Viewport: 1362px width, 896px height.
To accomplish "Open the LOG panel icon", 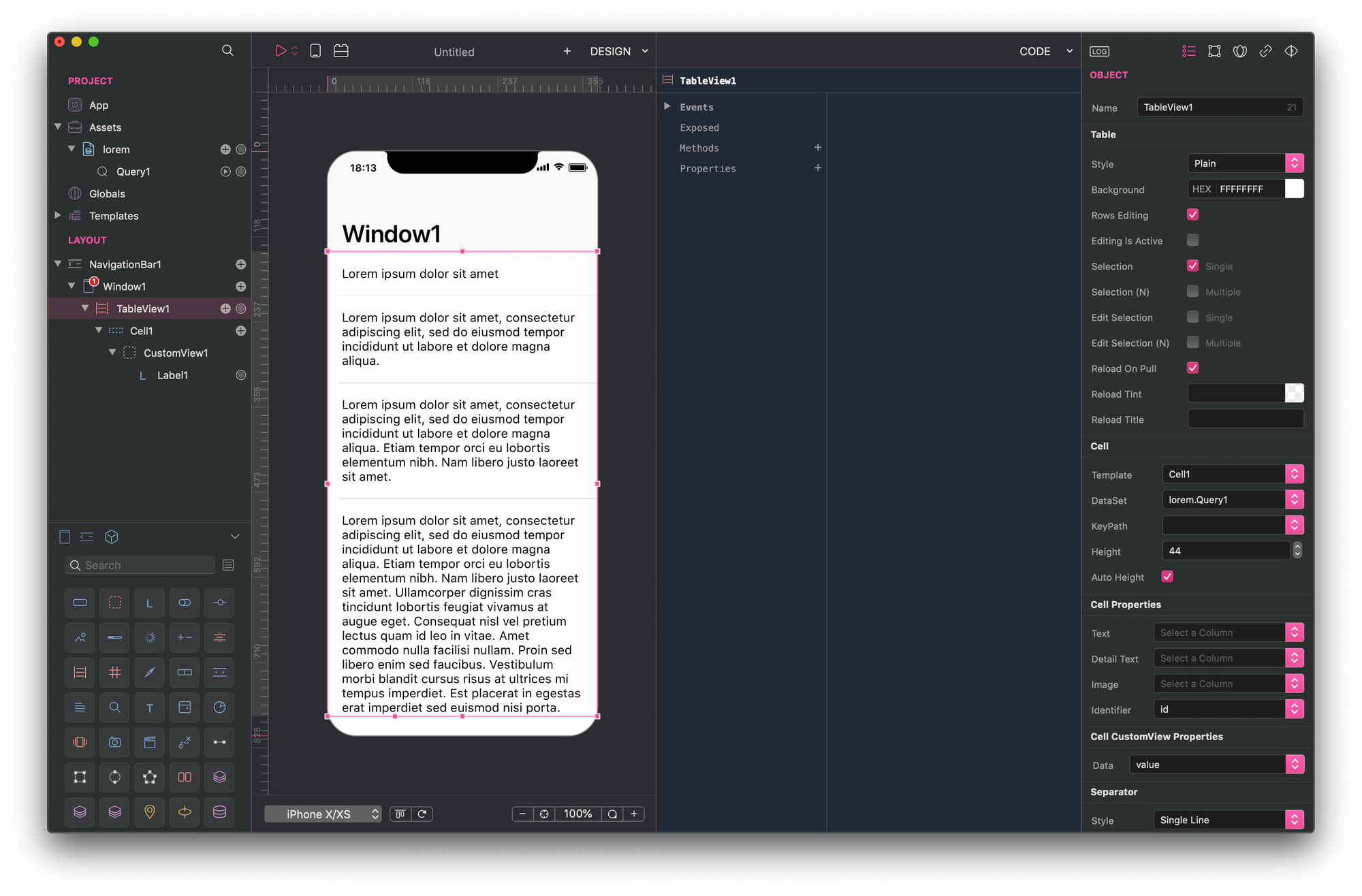I will coord(1099,52).
